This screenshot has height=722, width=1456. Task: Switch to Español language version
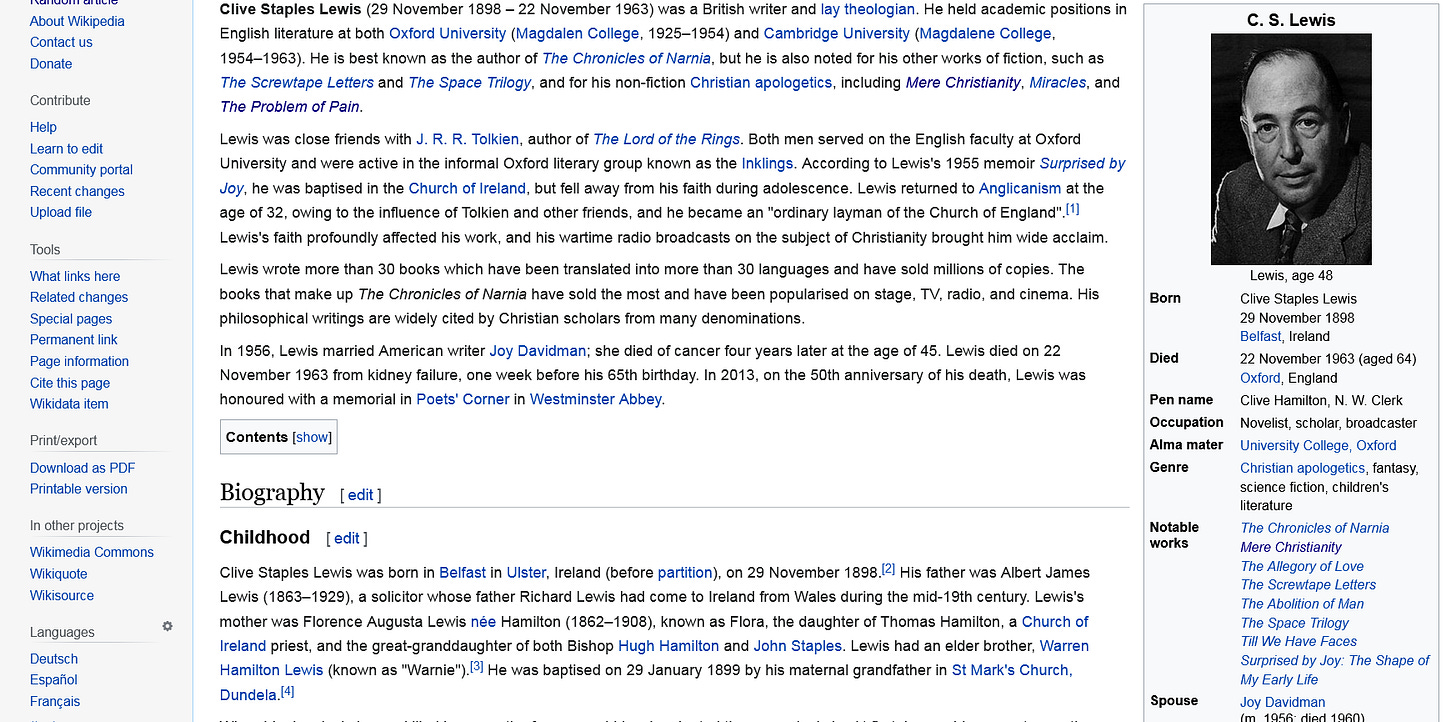pos(54,680)
